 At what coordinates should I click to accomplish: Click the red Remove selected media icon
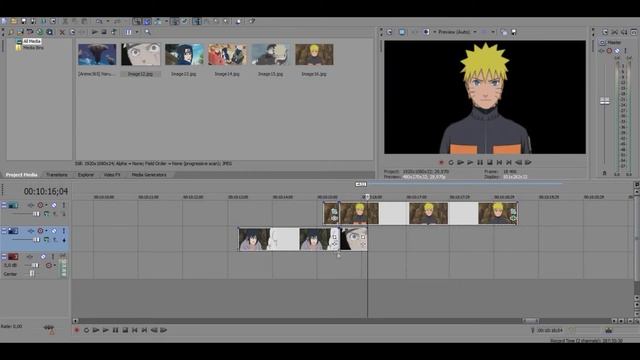pos(62,32)
